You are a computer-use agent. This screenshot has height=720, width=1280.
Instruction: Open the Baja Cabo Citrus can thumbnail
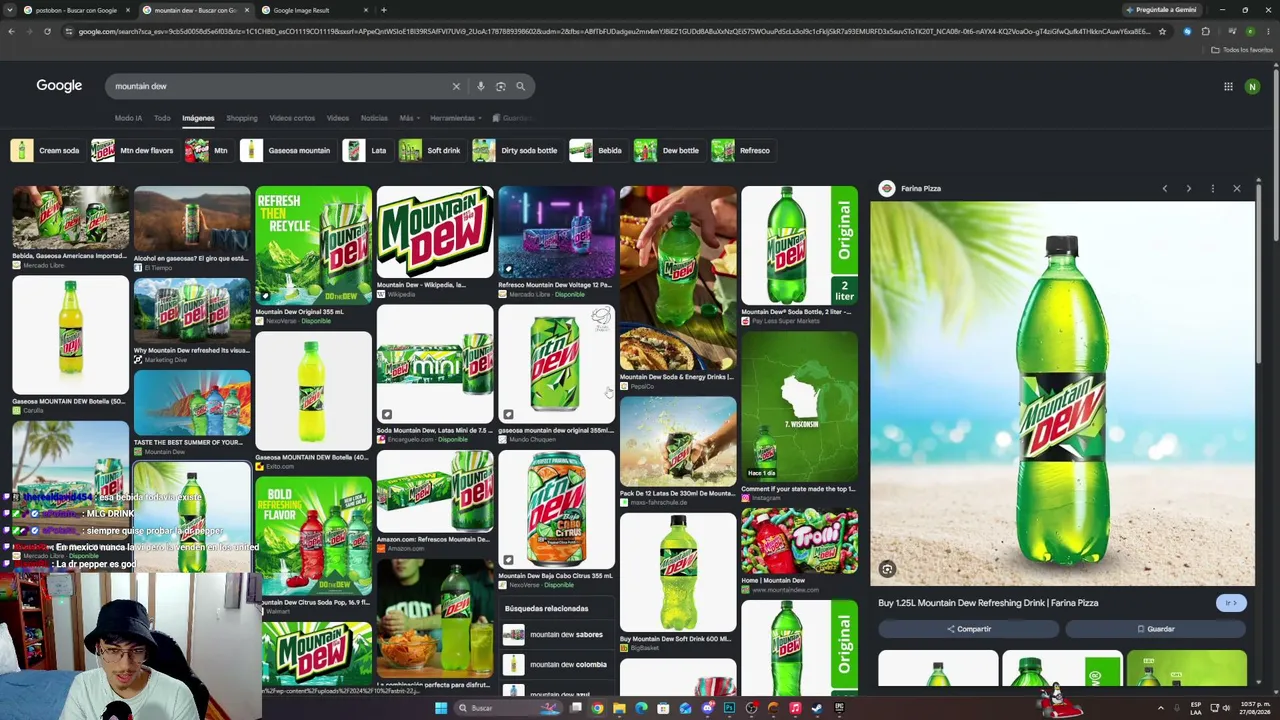coord(556,510)
